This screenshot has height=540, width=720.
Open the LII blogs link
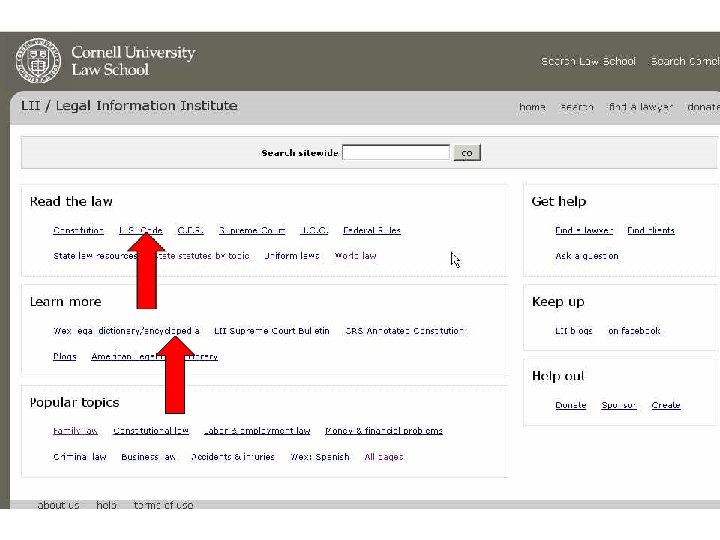[574, 331]
